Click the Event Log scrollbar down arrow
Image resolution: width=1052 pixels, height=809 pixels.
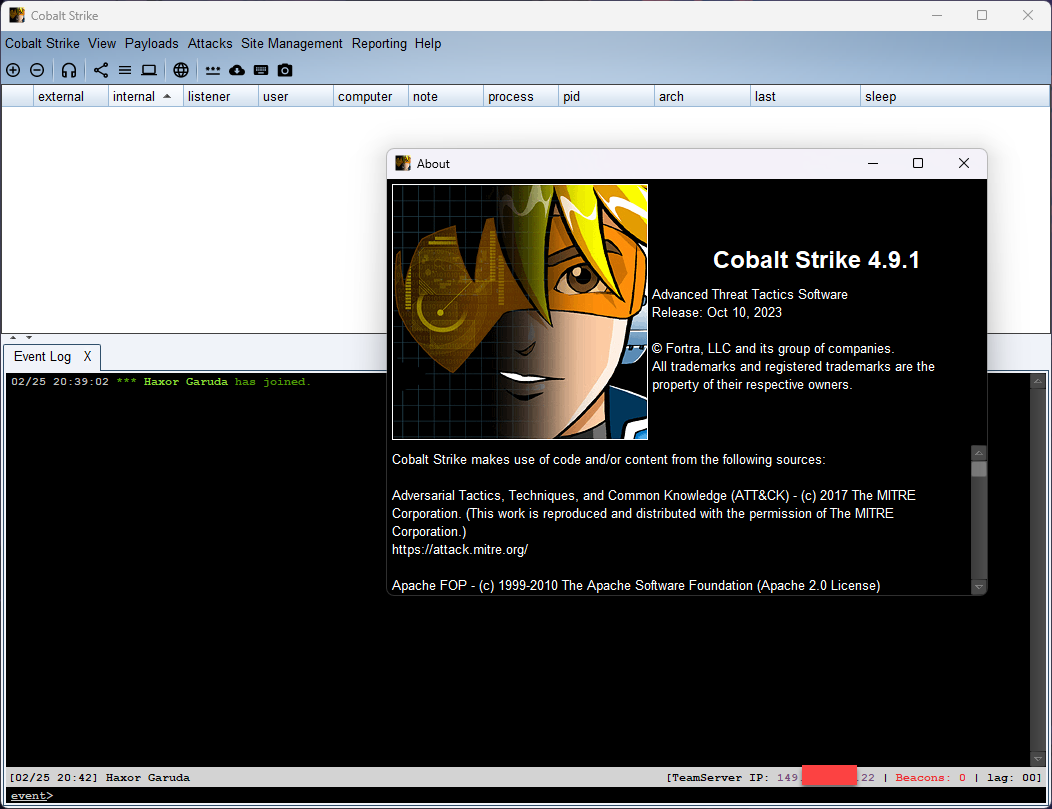(x=1038, y=759)
